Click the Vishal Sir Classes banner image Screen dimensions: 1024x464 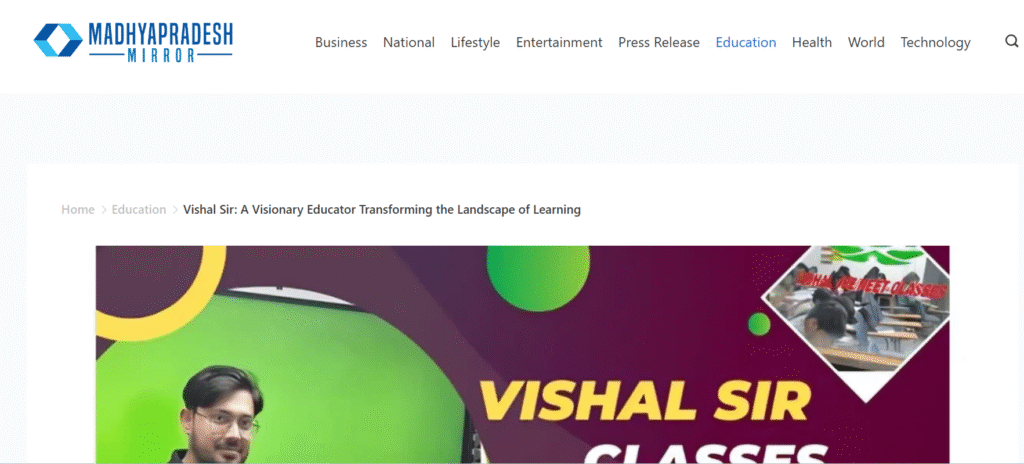point(522,354)
